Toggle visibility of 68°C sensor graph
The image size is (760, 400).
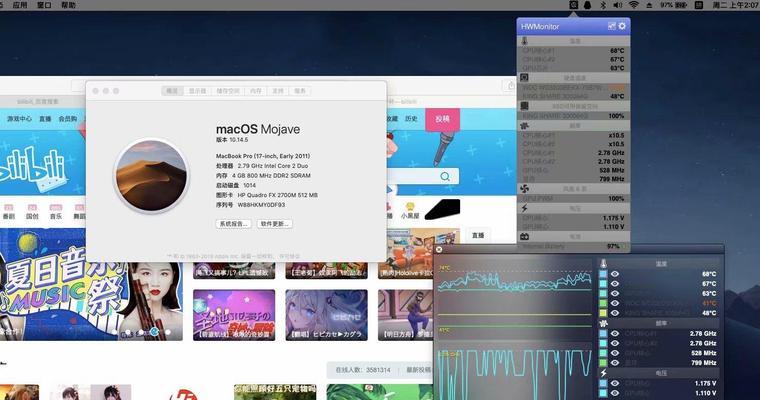(615, 274)
